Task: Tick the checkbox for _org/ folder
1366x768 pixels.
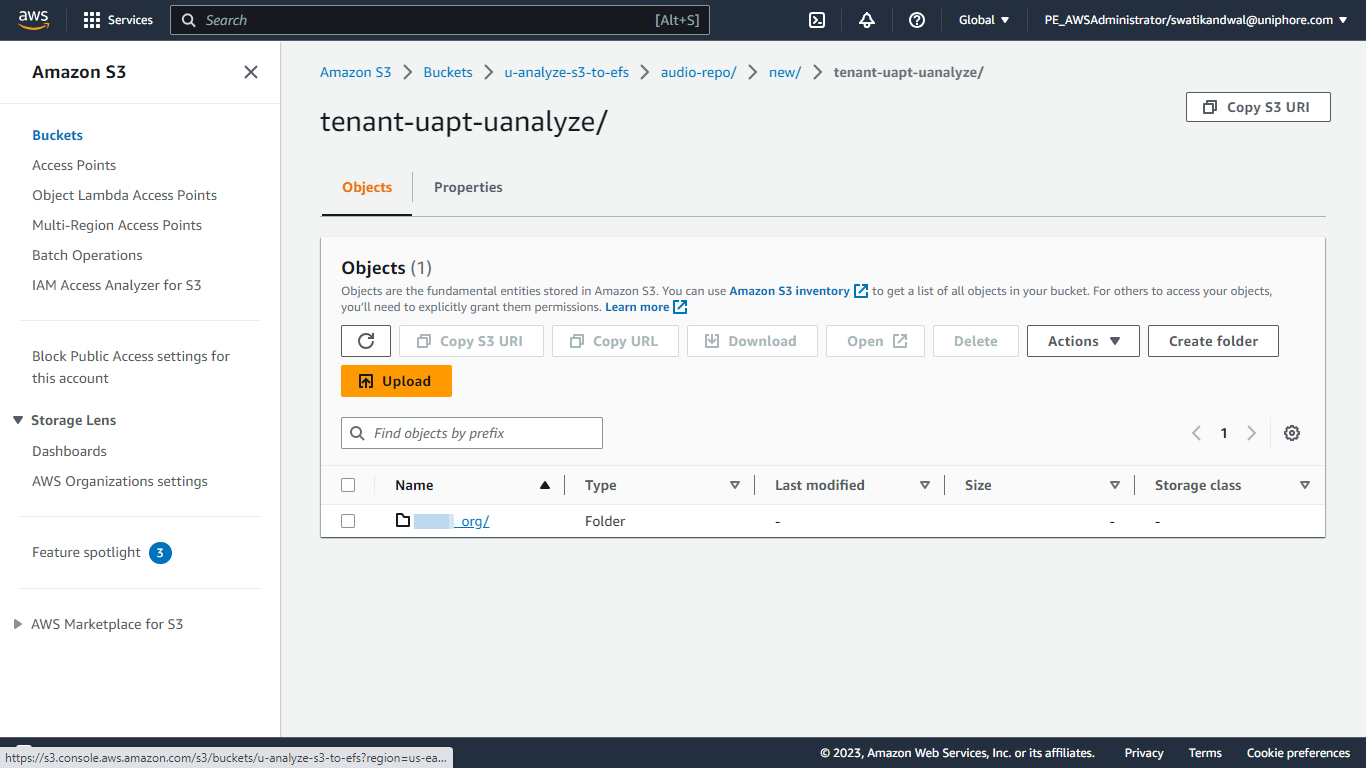Action: pyautogui.click(x=348, y=521)
